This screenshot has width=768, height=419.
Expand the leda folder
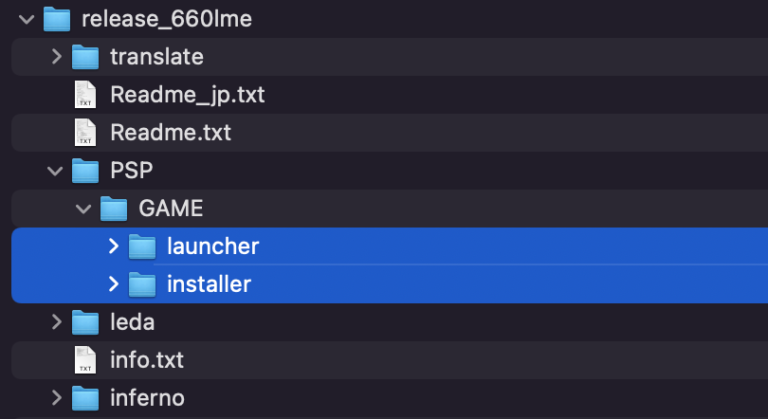click(x=56, y=322)
